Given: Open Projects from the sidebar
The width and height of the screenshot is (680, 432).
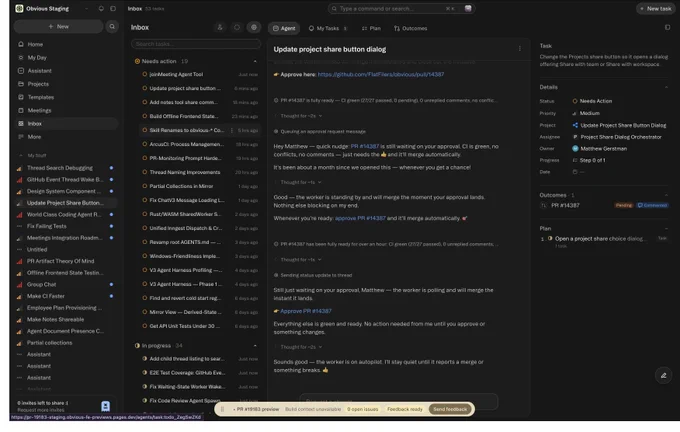Looking at the screenshot, I should point(38,84).
